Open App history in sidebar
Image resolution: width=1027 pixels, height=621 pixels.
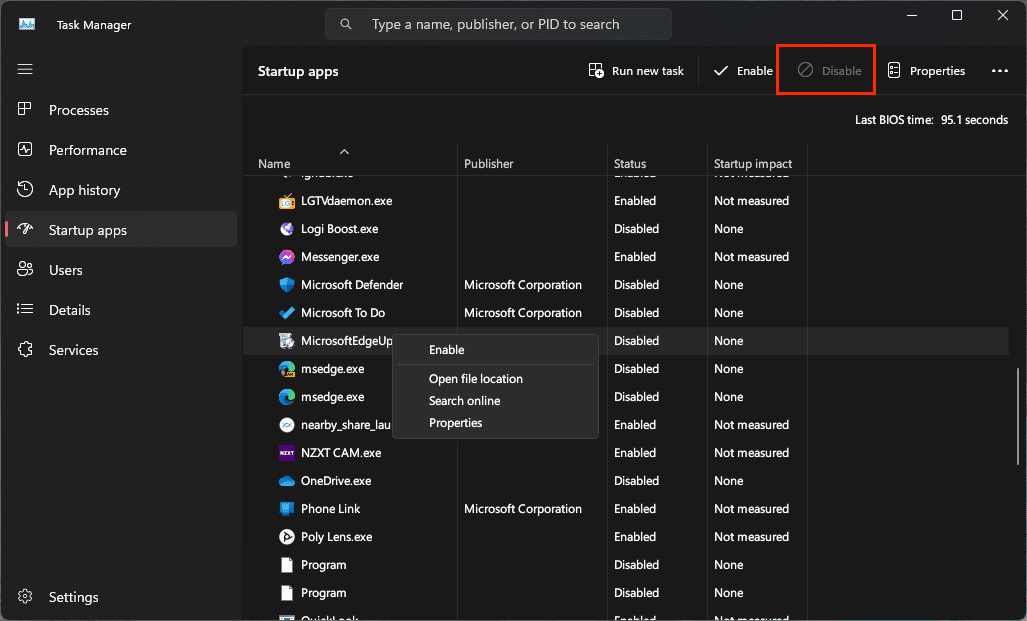(121, 190)
